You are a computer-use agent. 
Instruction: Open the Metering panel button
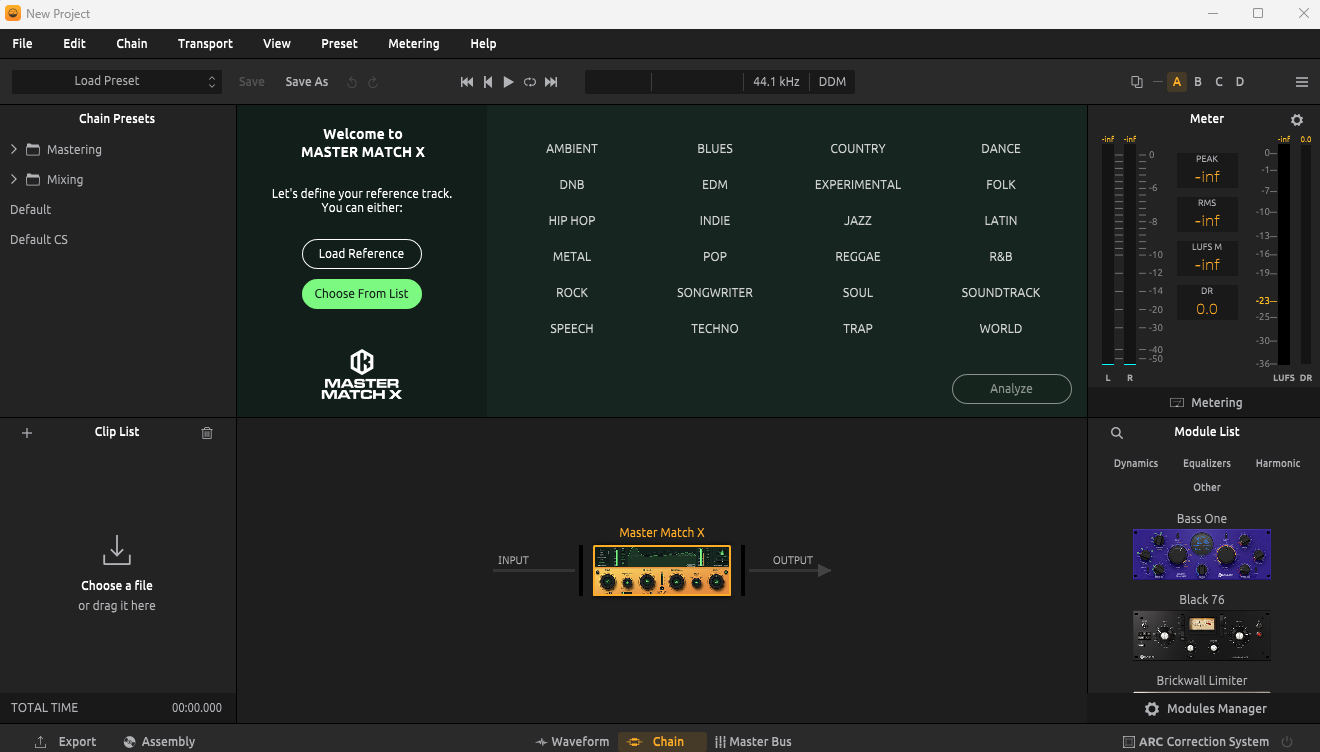pyautogui.click(x=1206, y=403)
